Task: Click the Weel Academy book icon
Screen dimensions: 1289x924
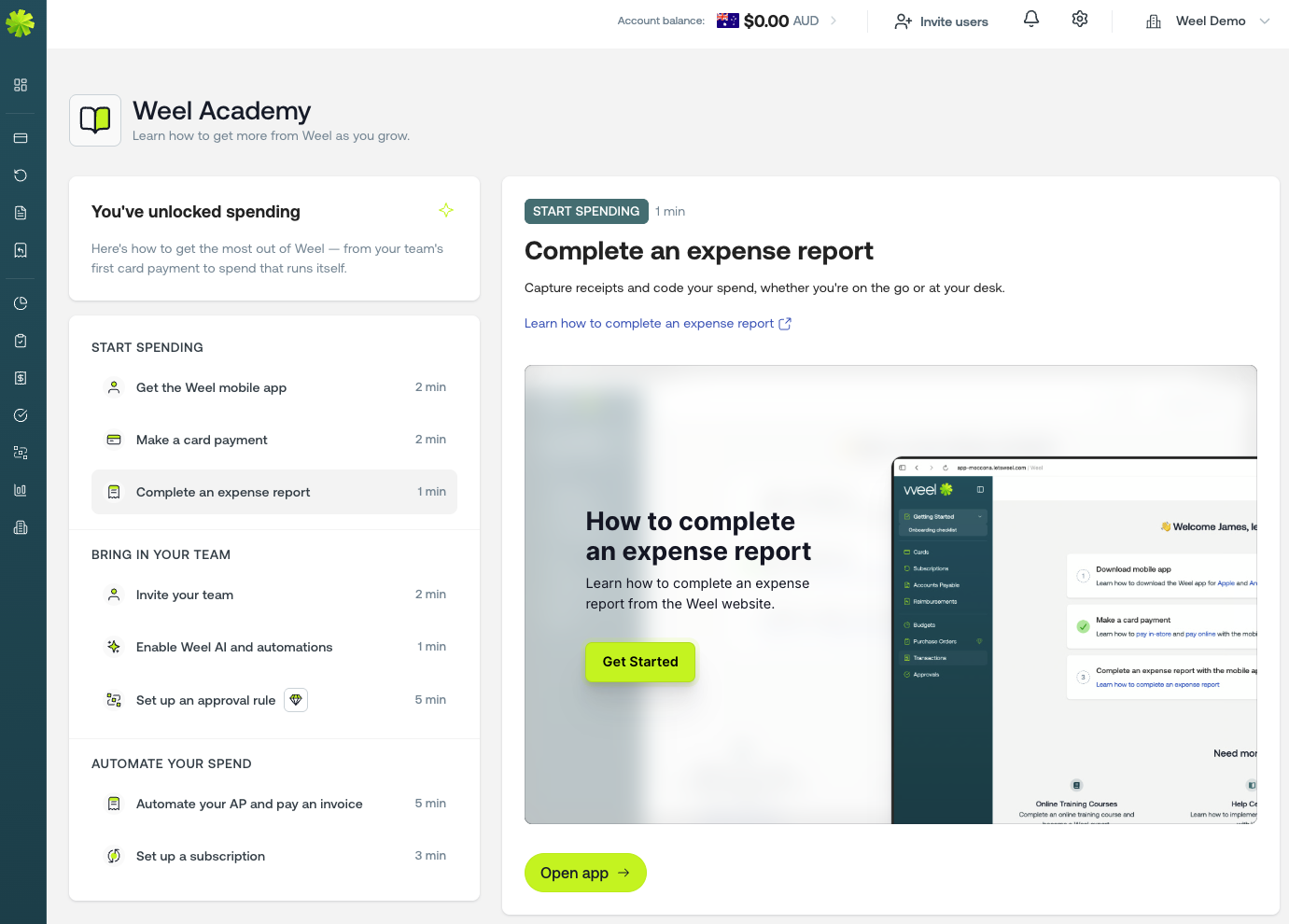Action: 95,120
